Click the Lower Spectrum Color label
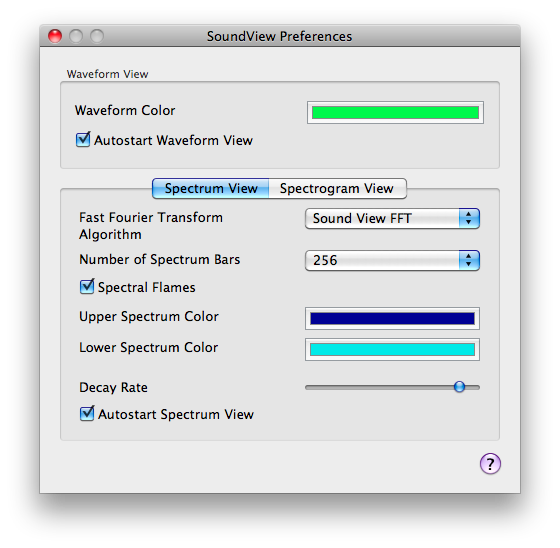560x548 pixels. (x=148, y=348)
